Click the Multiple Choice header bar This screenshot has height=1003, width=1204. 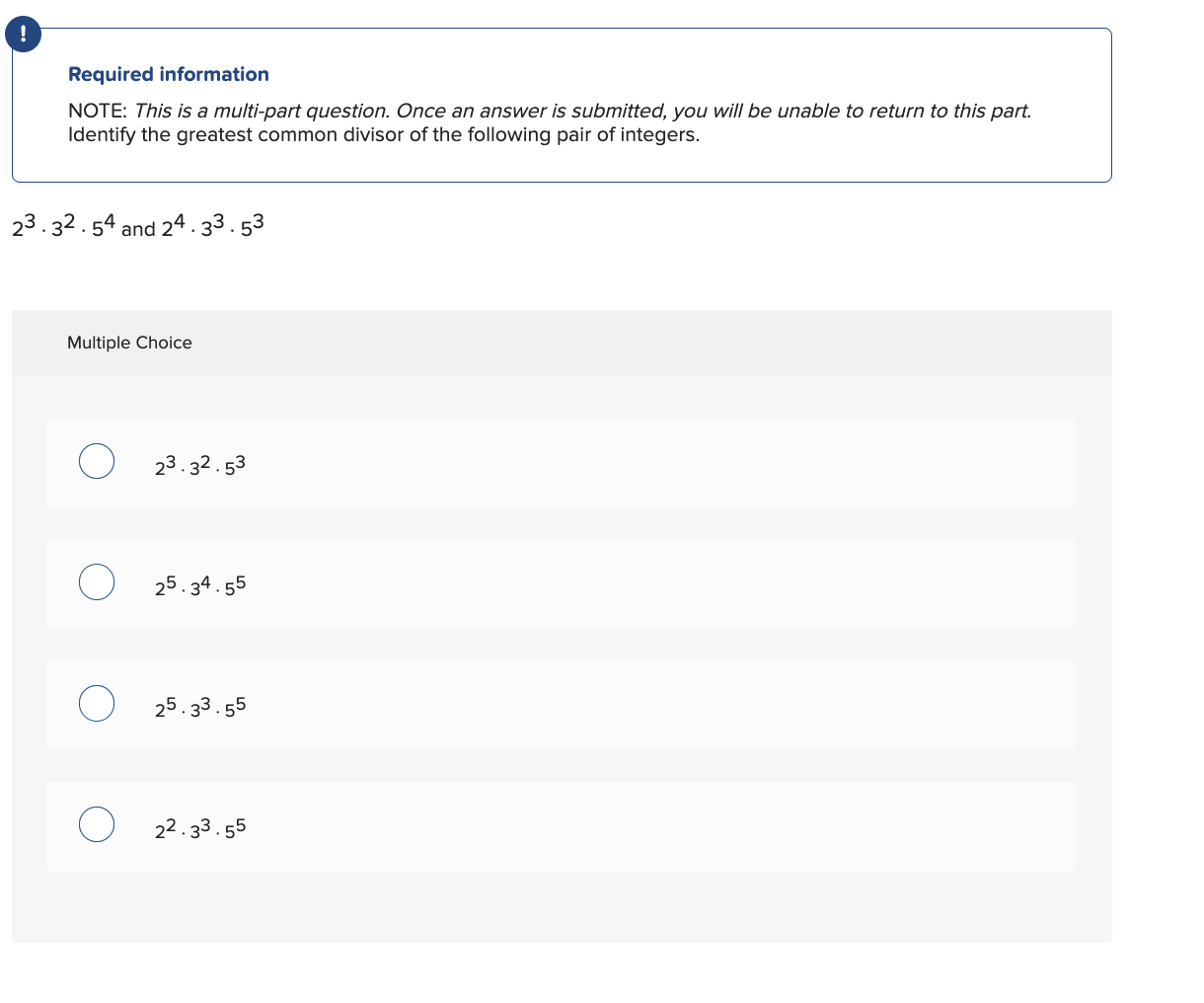coord(561,343)
